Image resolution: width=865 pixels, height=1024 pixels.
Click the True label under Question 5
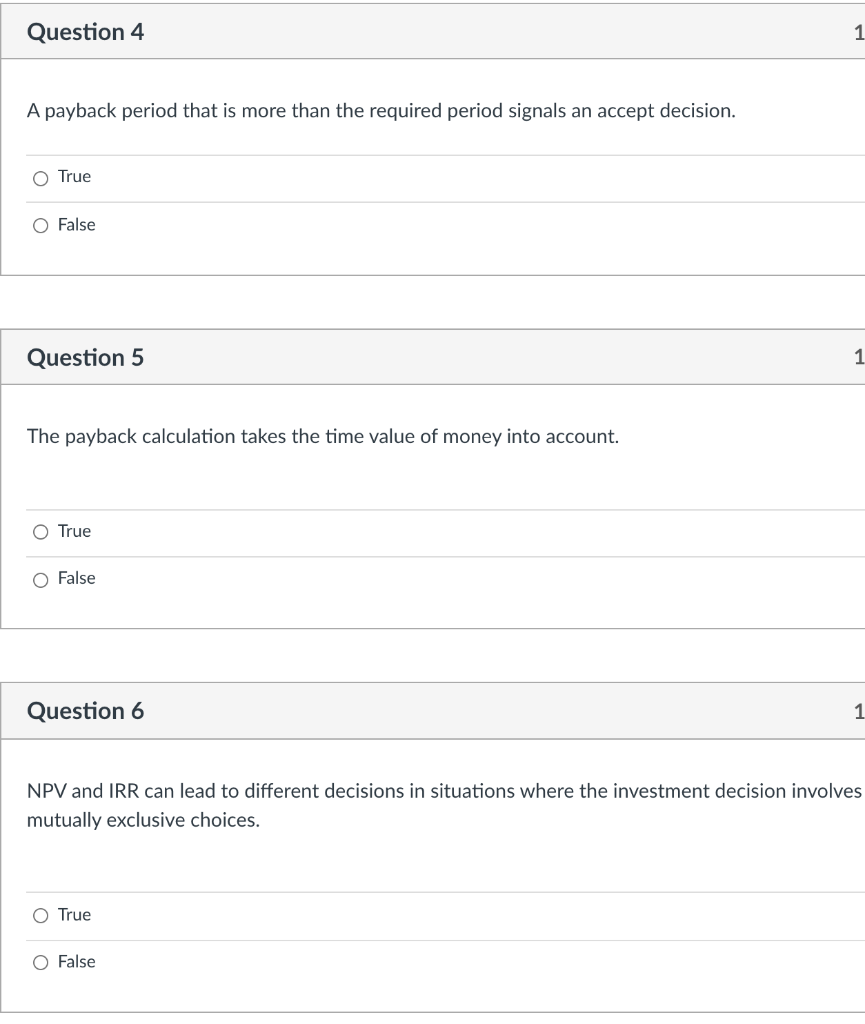pyautogui.click(x=74, y=531)
